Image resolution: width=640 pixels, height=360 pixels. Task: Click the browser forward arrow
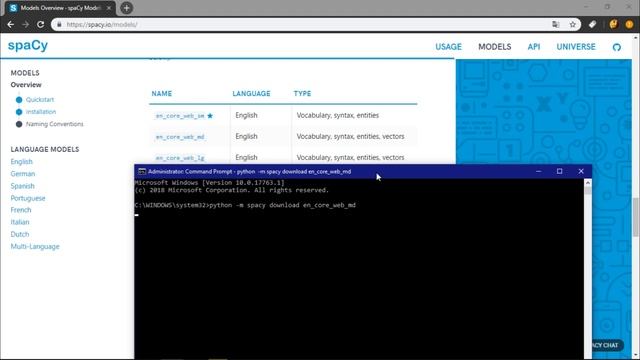(26, 24)
